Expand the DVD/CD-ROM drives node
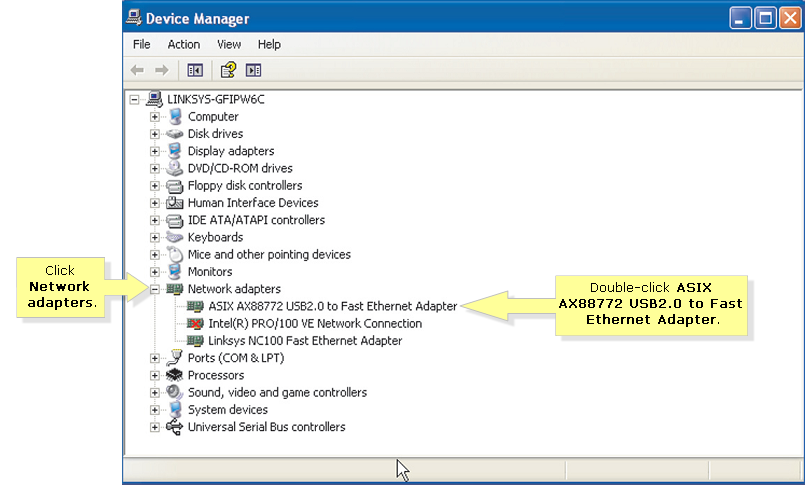805x485 pixels. tap(155, 168)
